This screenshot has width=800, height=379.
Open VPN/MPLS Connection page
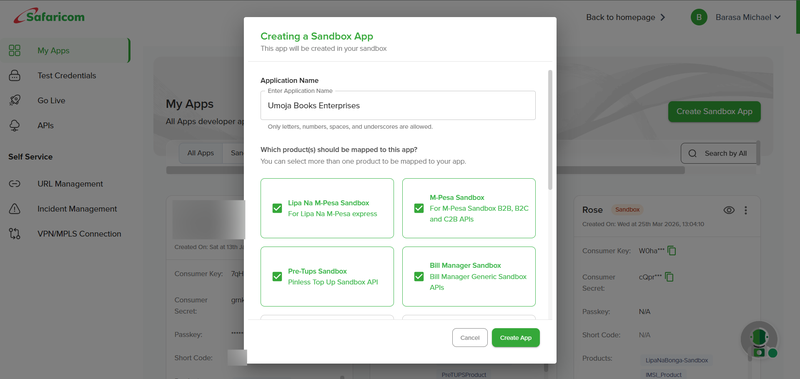coord(79,234)
